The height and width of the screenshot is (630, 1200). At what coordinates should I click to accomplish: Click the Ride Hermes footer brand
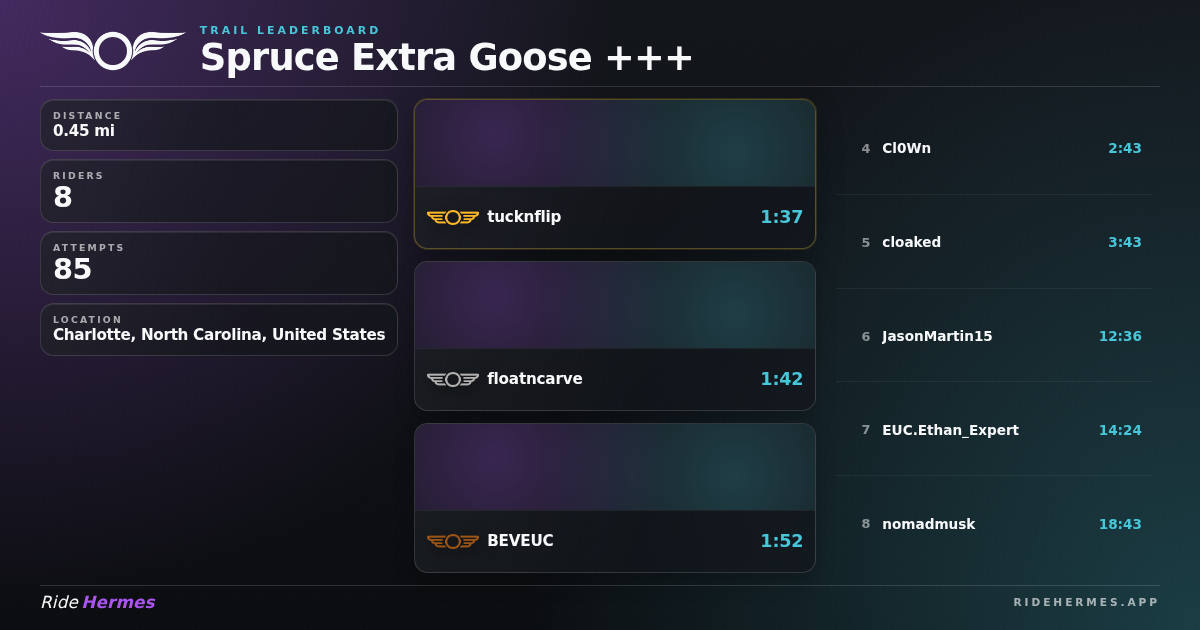tap(98, 602)
